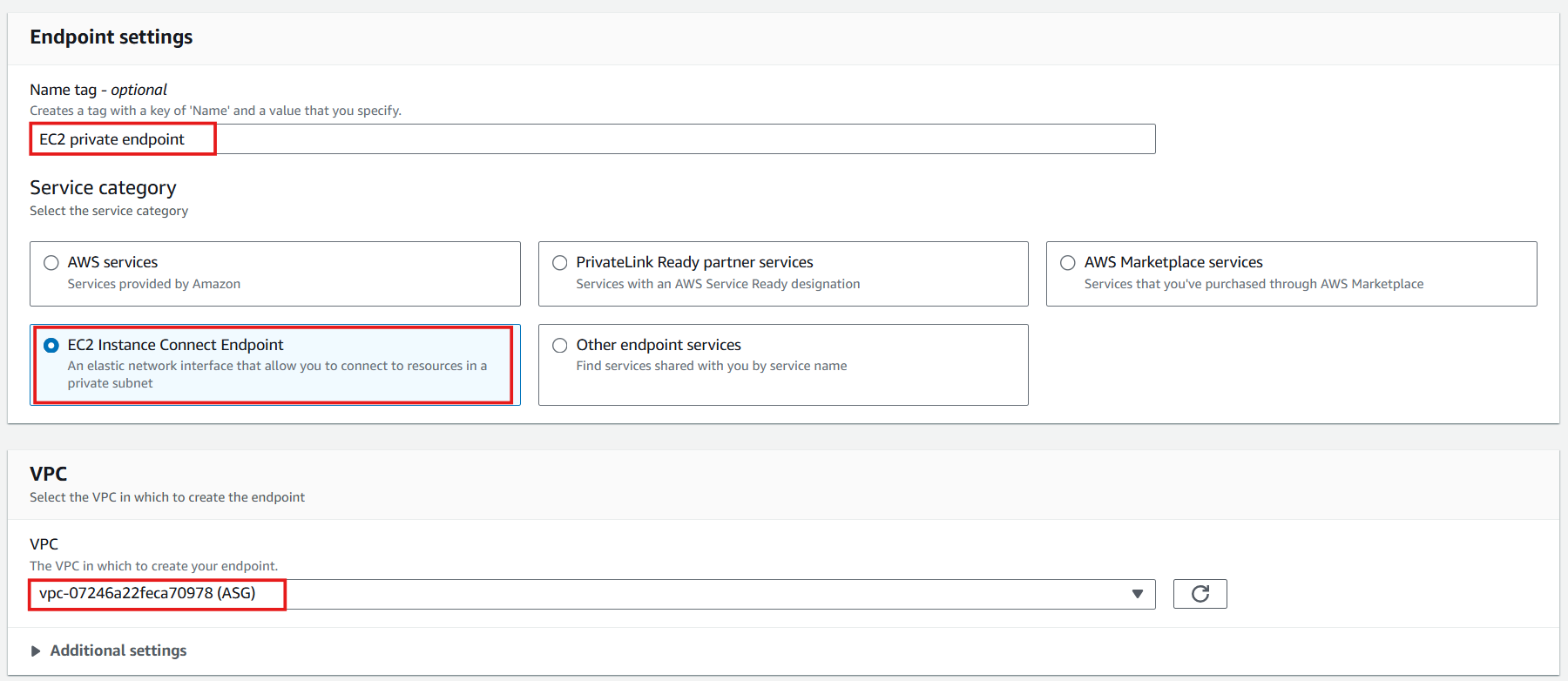Click 'Services with an AWS Service Ready designation' text
Screen dimensions: 1568x681
(718, 284)
